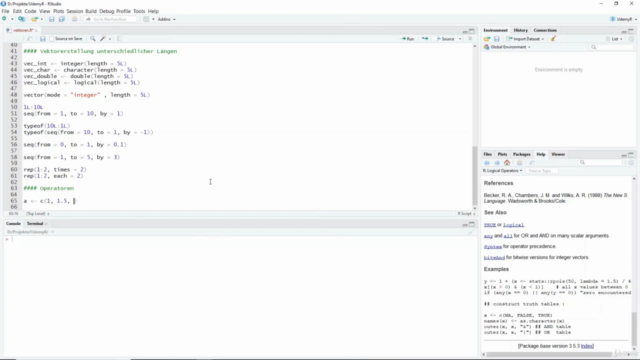This screenshot has height=360, width=640.
Task: Print the current help topic
Action: pyautogui.click(x=519, y=163)
